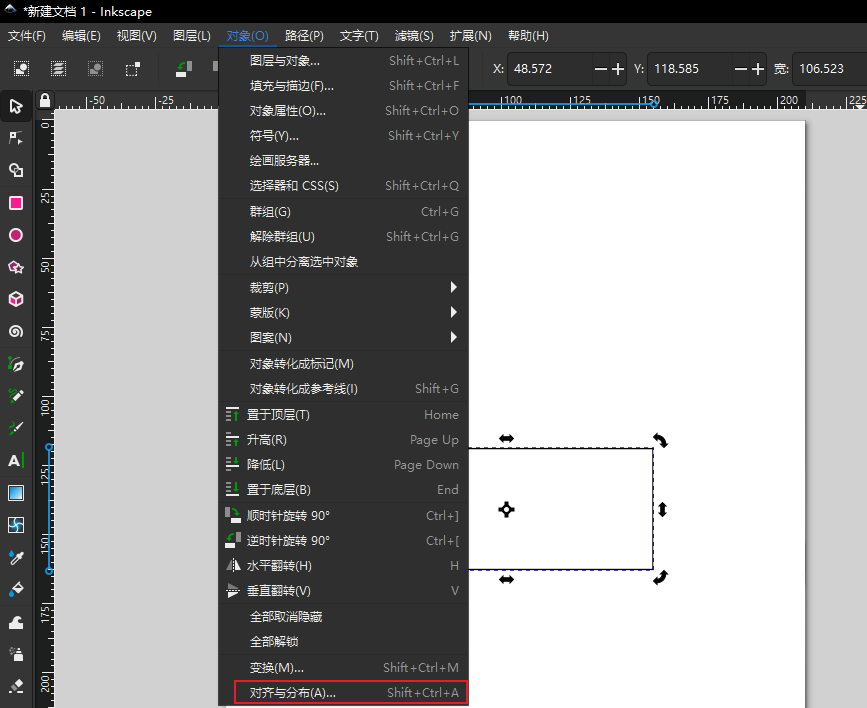Screen dimensions: 867x708
Task: Choose 对象转化成参考线(I) entry
Action: 343,388
